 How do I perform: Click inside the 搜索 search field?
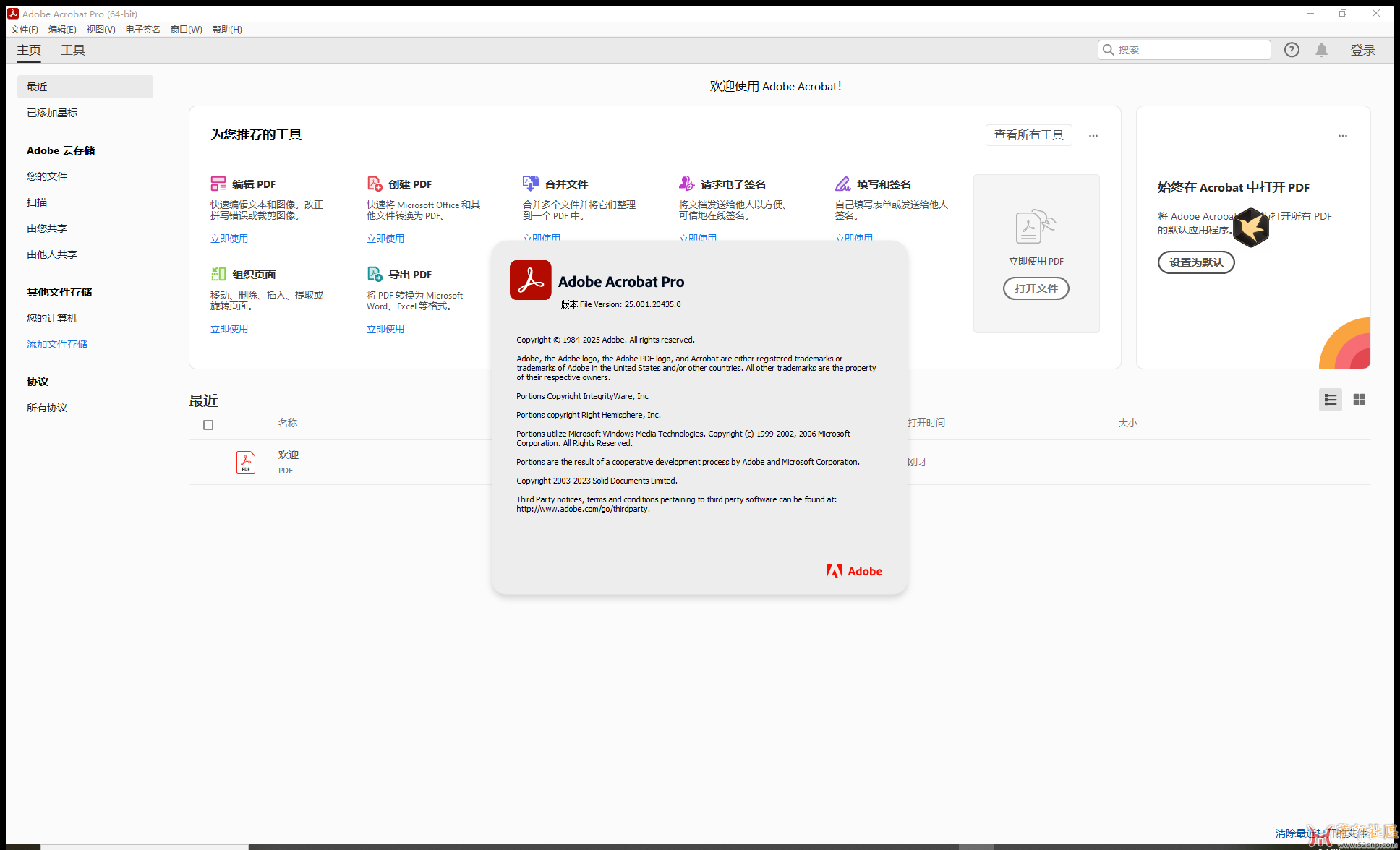coord(1185,50)
